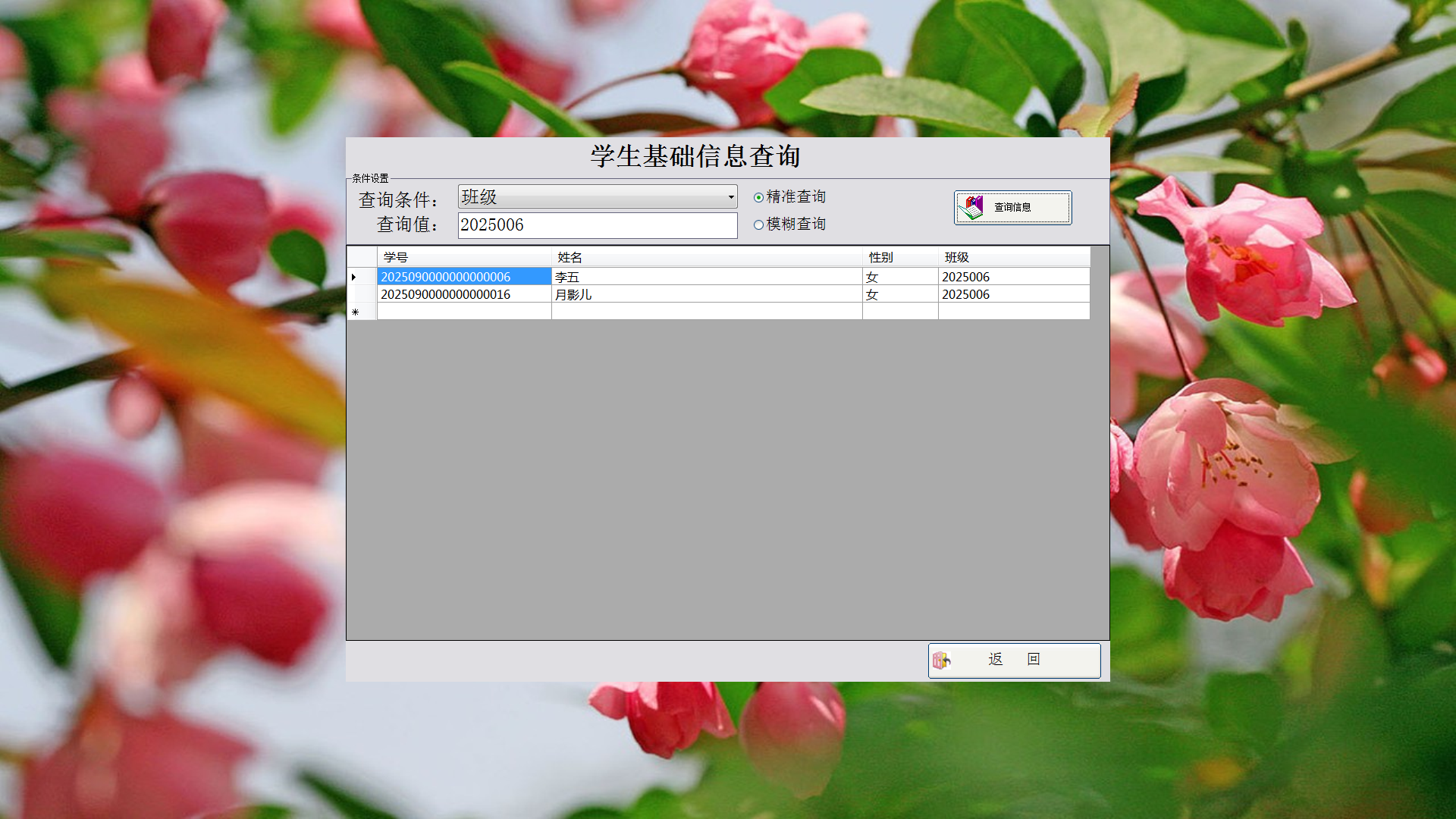Viewport: 1456px width, 819px height.
Task: Click the name cell 李五
Action: [x=705, y=277]
